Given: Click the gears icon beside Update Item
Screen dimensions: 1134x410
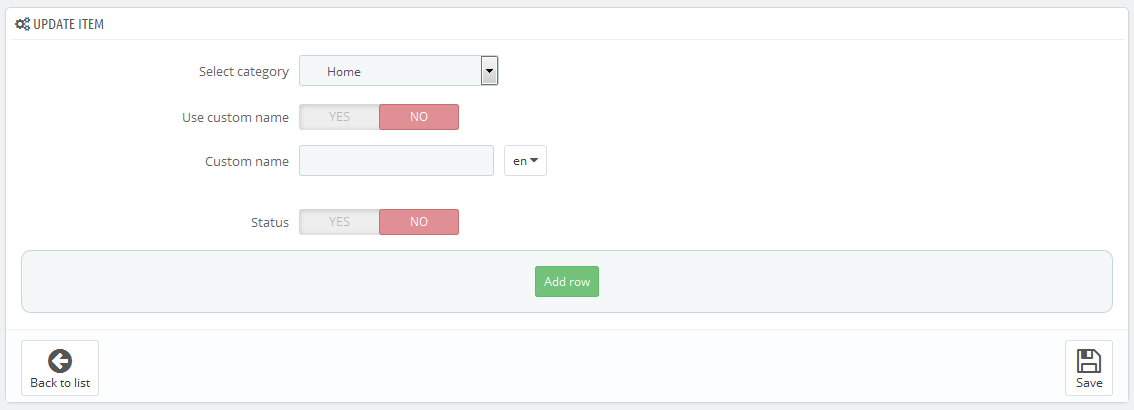Looking at the screenshot, I should pyautogui.click(x=22, y=25).
